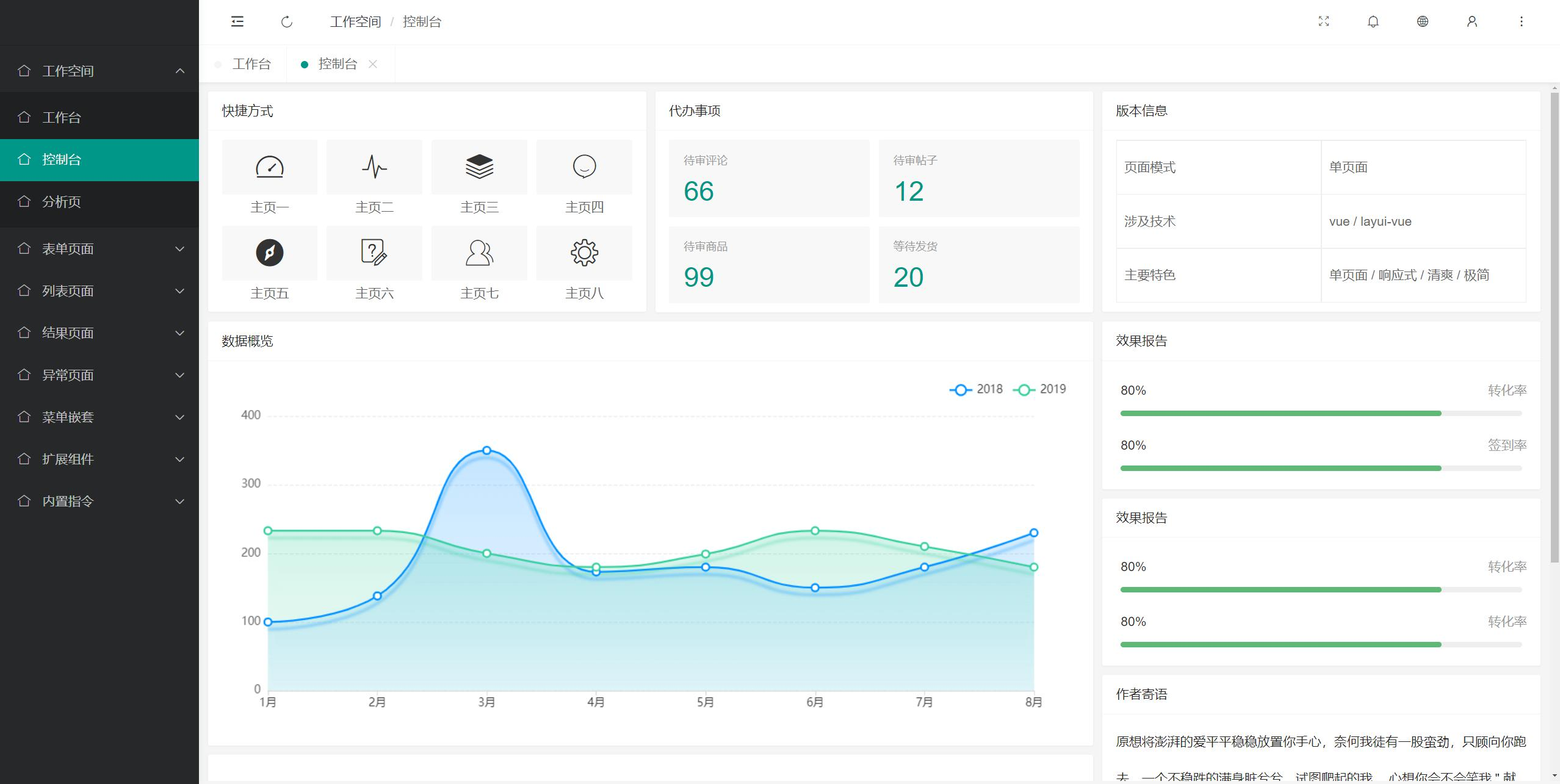Open the 待审商品 card showing 99
The height and width of the screenshot is (784, 1560).
pos(769,265)
